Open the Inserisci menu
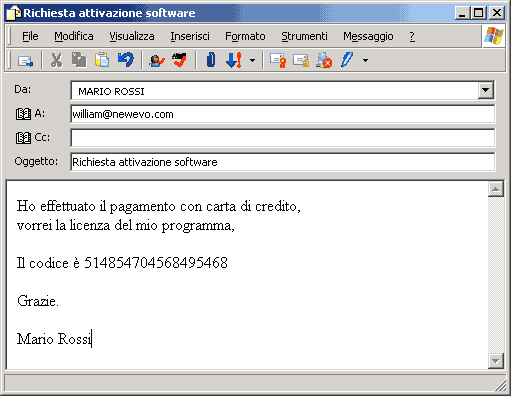The height and width of the screenshot is (396, 511). (x=190, y=36)
